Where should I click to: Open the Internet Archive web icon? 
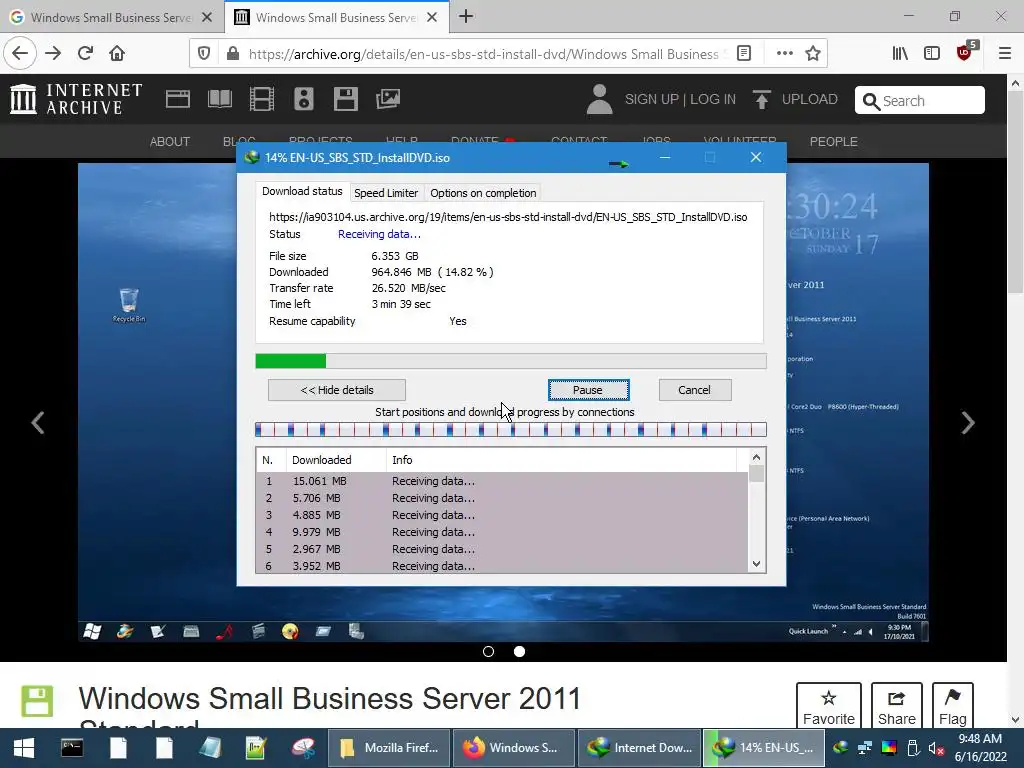tap(178, 99)
